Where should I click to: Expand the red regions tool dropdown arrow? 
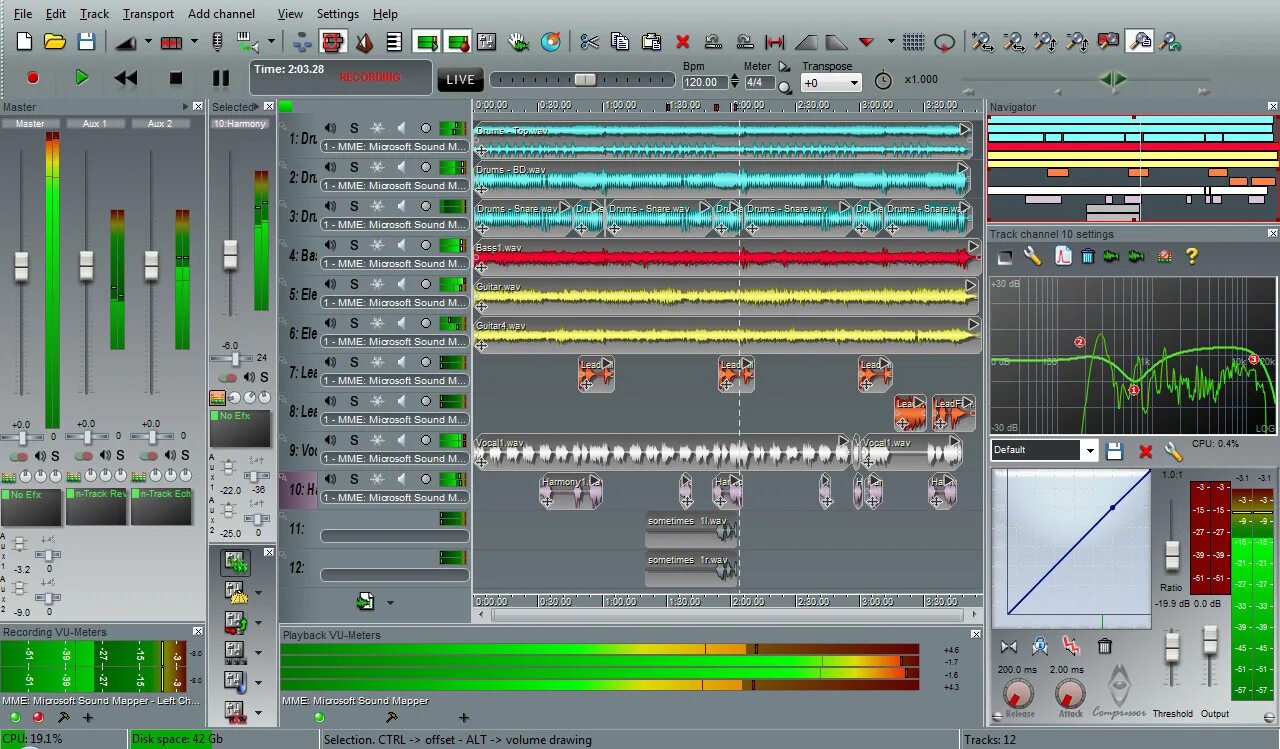coord(193,42)
